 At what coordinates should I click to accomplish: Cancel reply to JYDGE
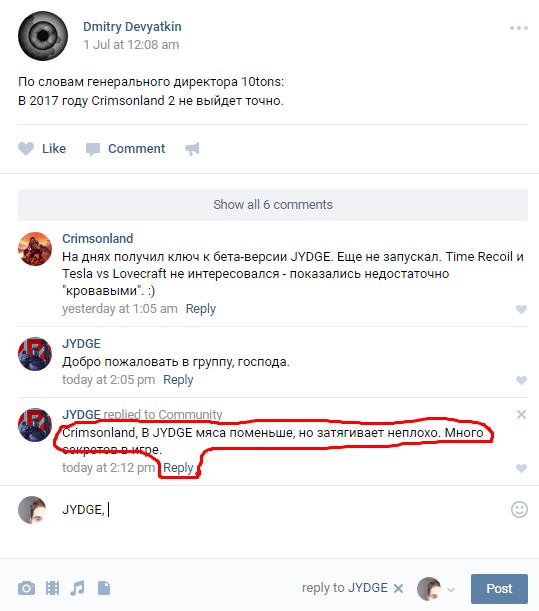click(398, 588)
